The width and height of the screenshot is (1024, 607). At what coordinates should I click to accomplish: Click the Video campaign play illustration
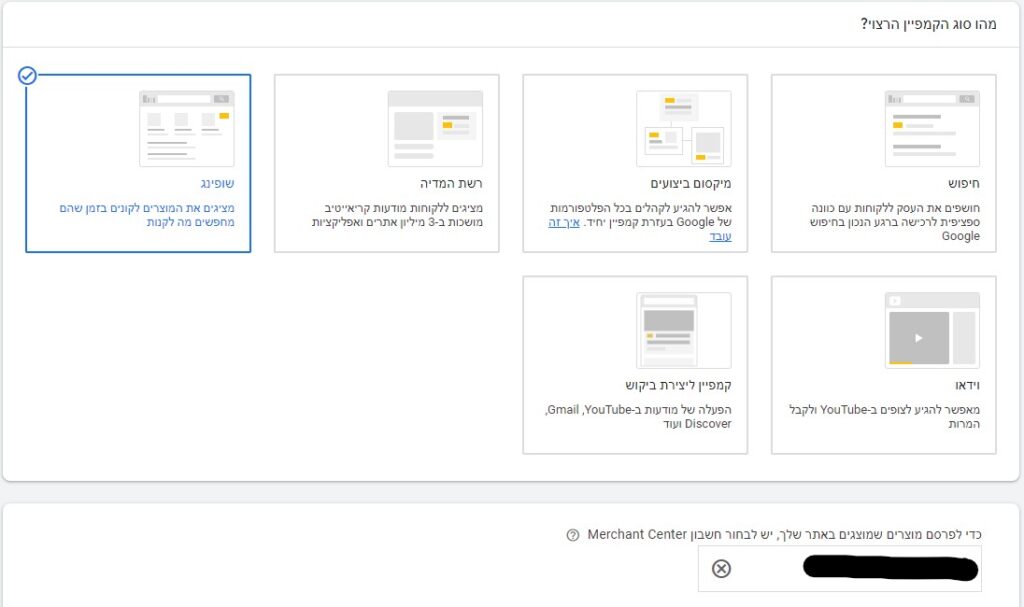(x=932, y=331)
